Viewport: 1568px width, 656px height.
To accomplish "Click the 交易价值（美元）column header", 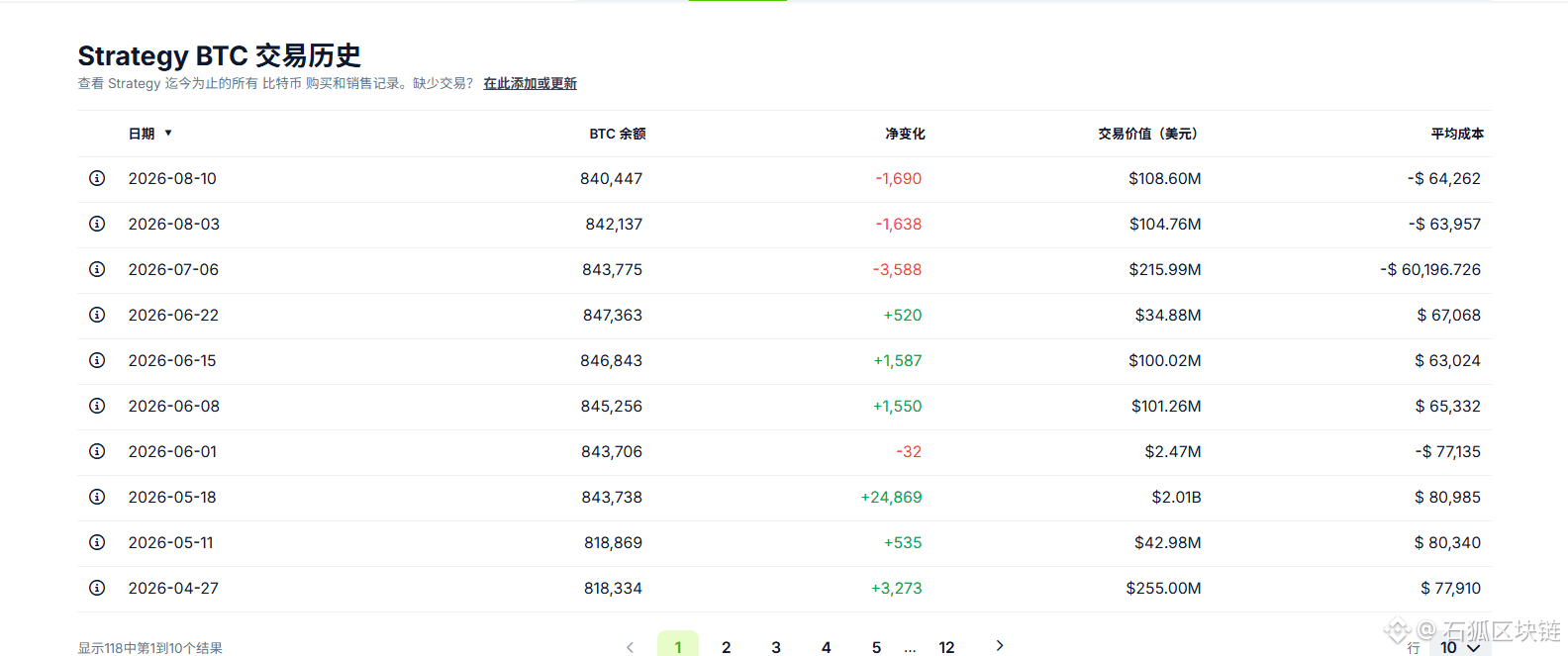I will coord(1149,134).
